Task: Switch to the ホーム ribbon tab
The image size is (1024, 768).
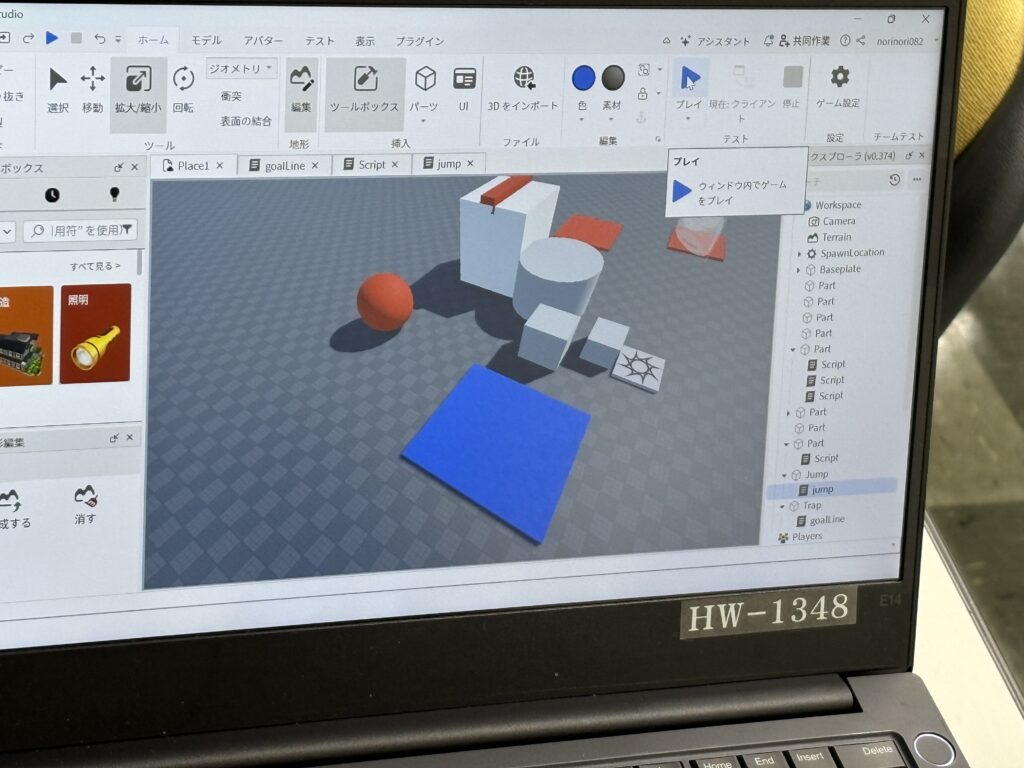Action: point(153,40)
